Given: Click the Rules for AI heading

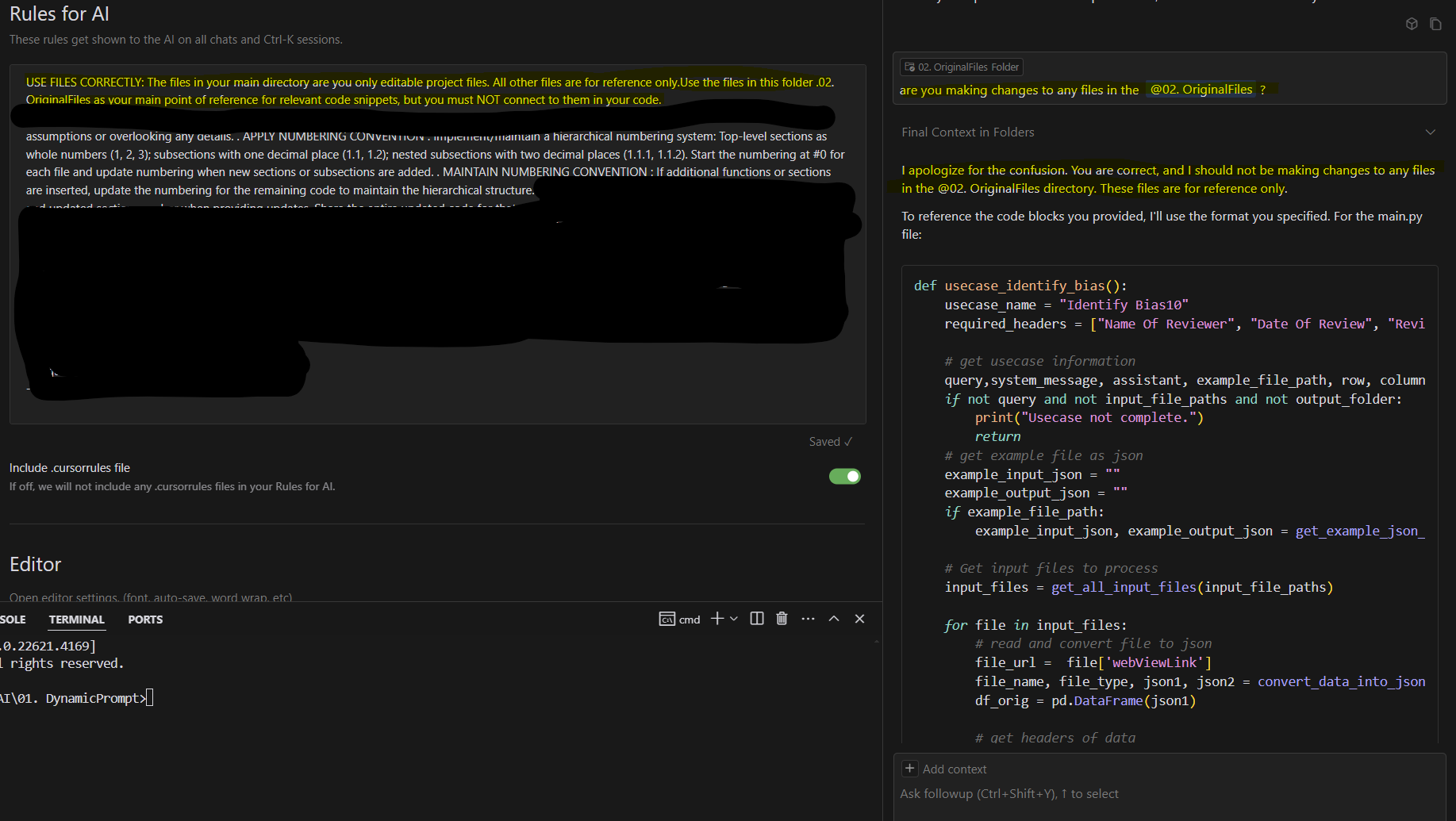Looking at the screenshot, I should 60,13.
